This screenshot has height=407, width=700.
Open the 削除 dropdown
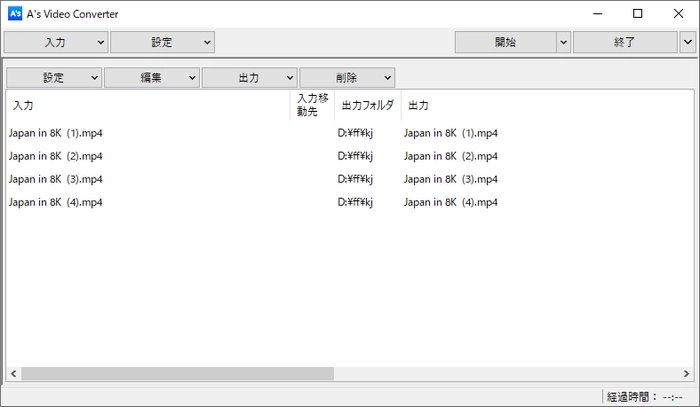(347, 77)
